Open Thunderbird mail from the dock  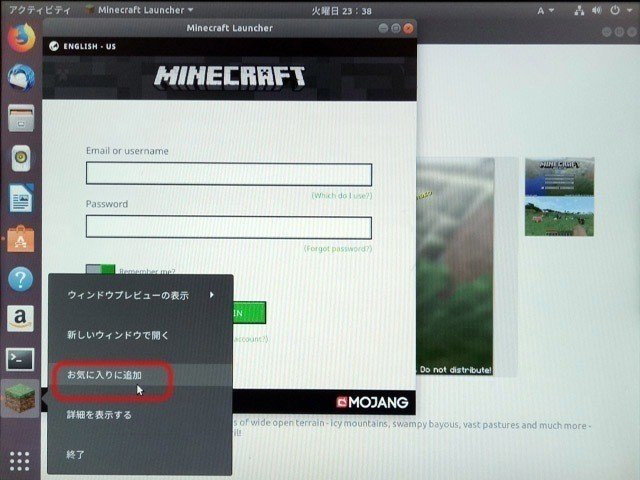coord(21,77)
